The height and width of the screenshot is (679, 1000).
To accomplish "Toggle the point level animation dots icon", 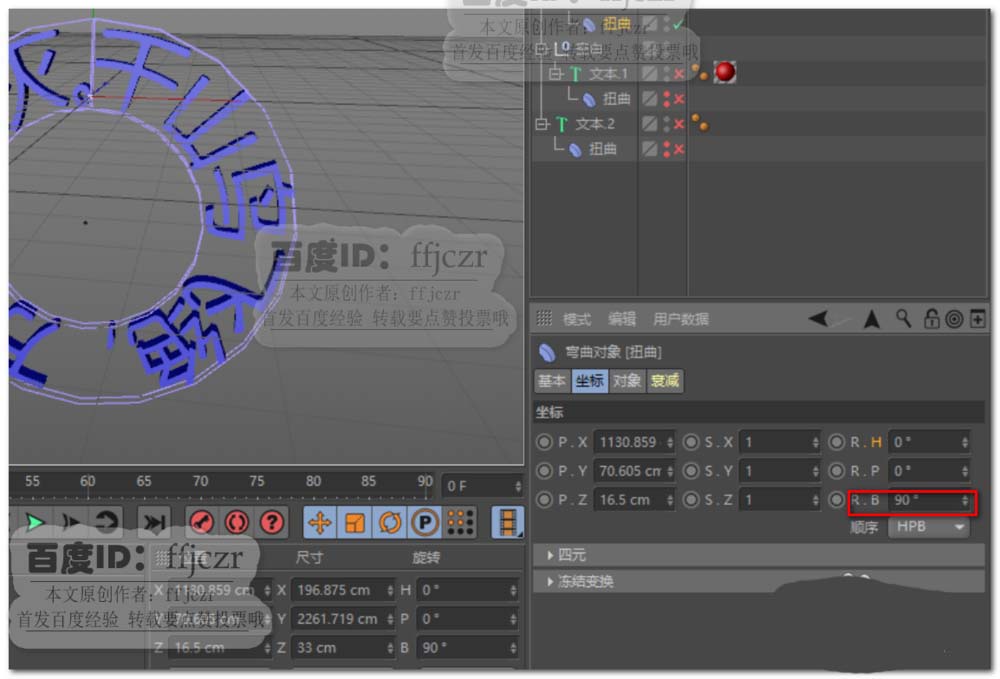I will pos(460,523).
